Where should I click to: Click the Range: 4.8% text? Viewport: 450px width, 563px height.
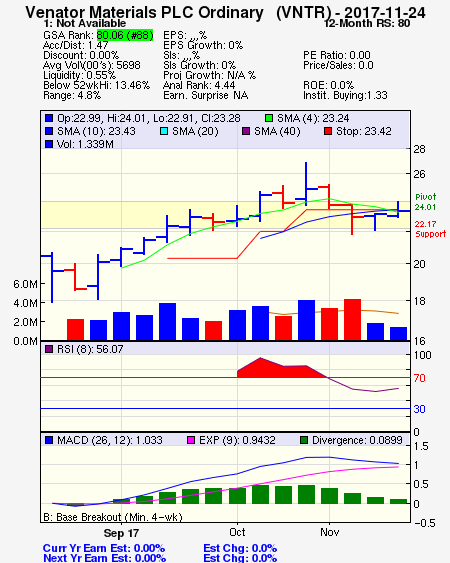(72, 96)
